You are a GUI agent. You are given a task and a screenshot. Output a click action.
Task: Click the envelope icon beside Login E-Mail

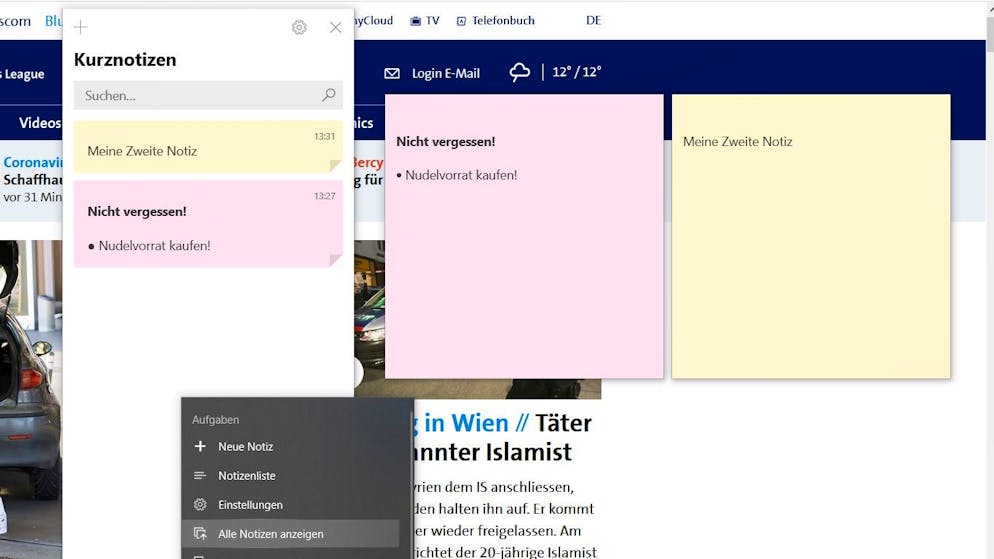392,73
